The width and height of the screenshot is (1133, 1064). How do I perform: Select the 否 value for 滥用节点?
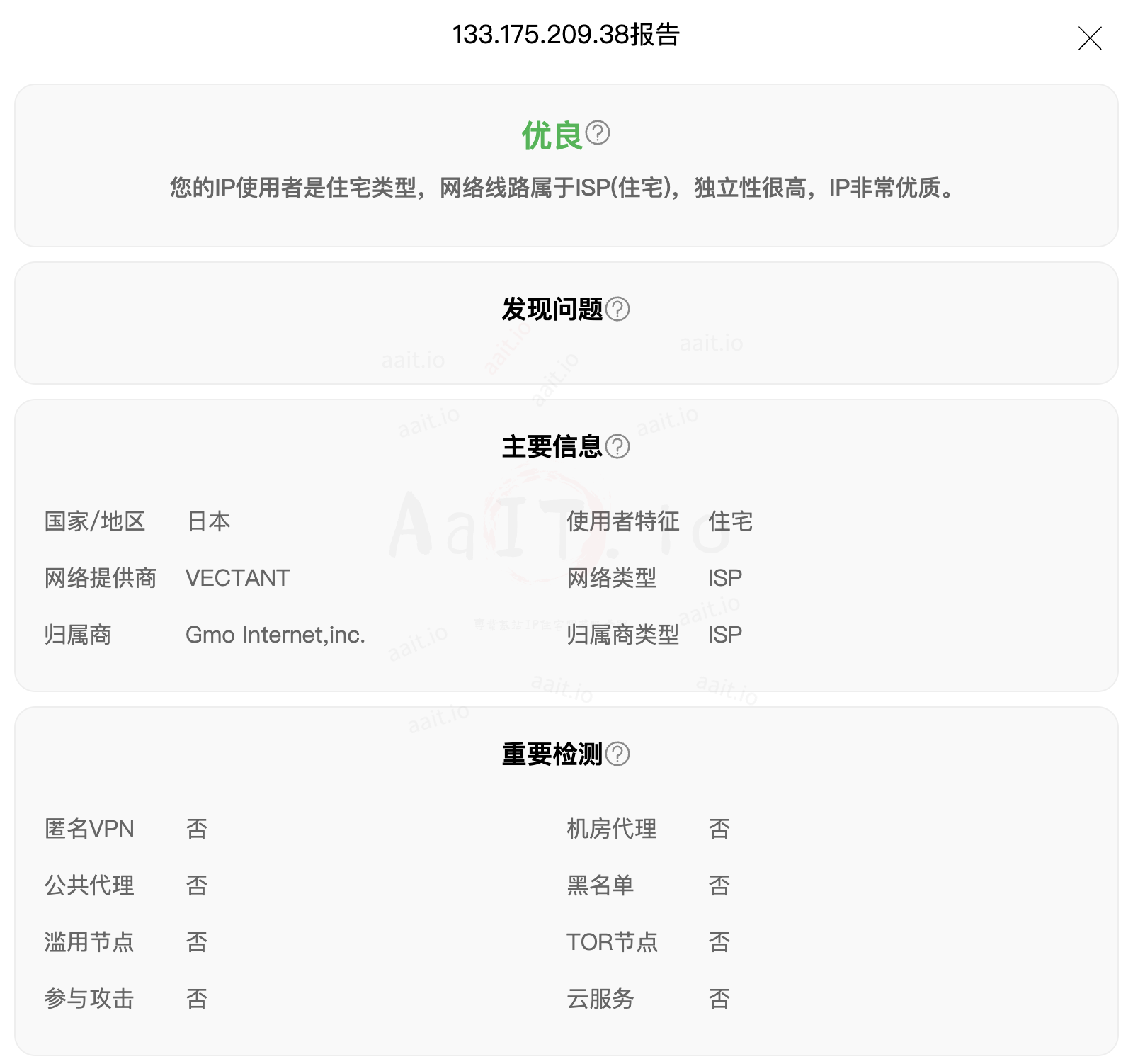click(x=197, y=942)
